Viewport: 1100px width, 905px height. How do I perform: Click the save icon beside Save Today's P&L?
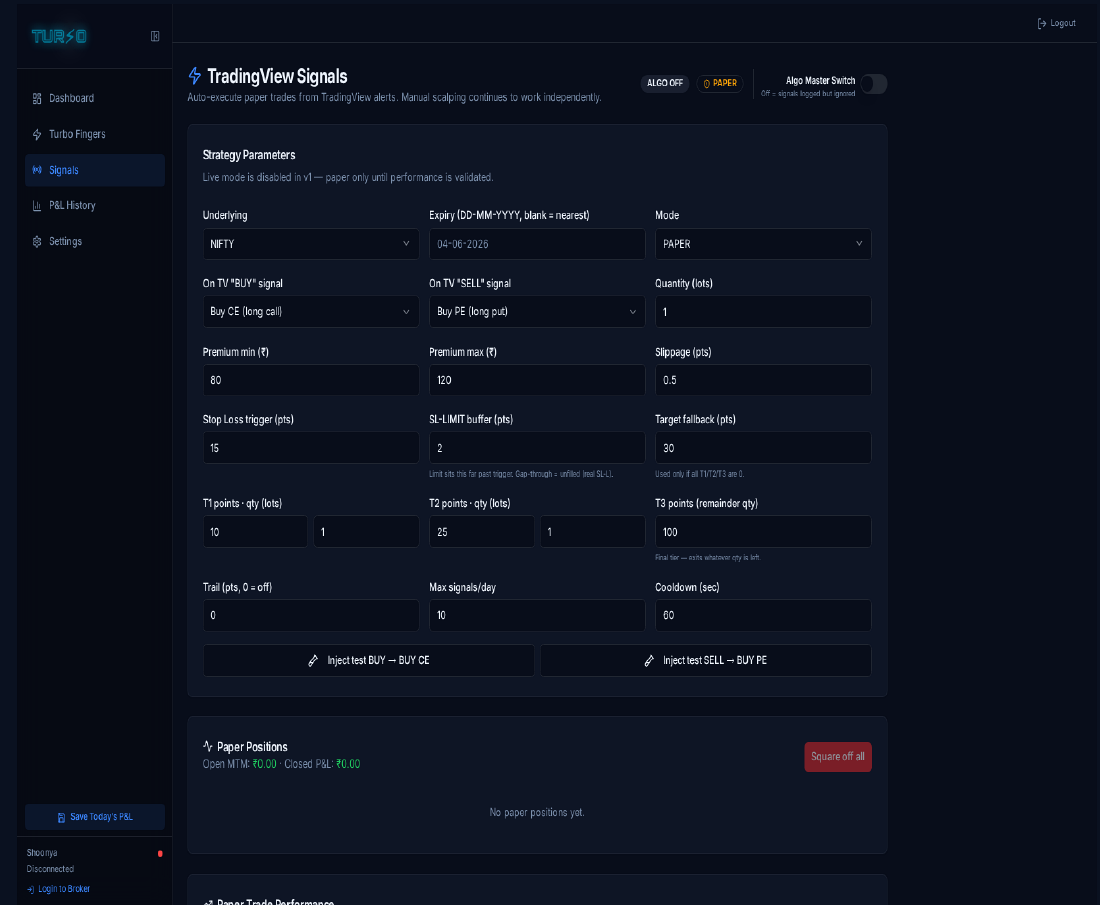[61, 817]
